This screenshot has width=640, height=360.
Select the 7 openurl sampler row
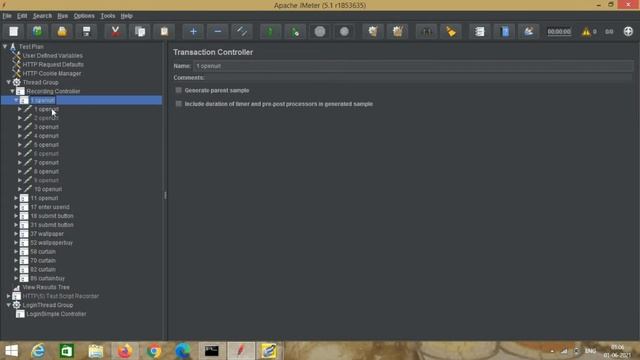coord(46,162)
